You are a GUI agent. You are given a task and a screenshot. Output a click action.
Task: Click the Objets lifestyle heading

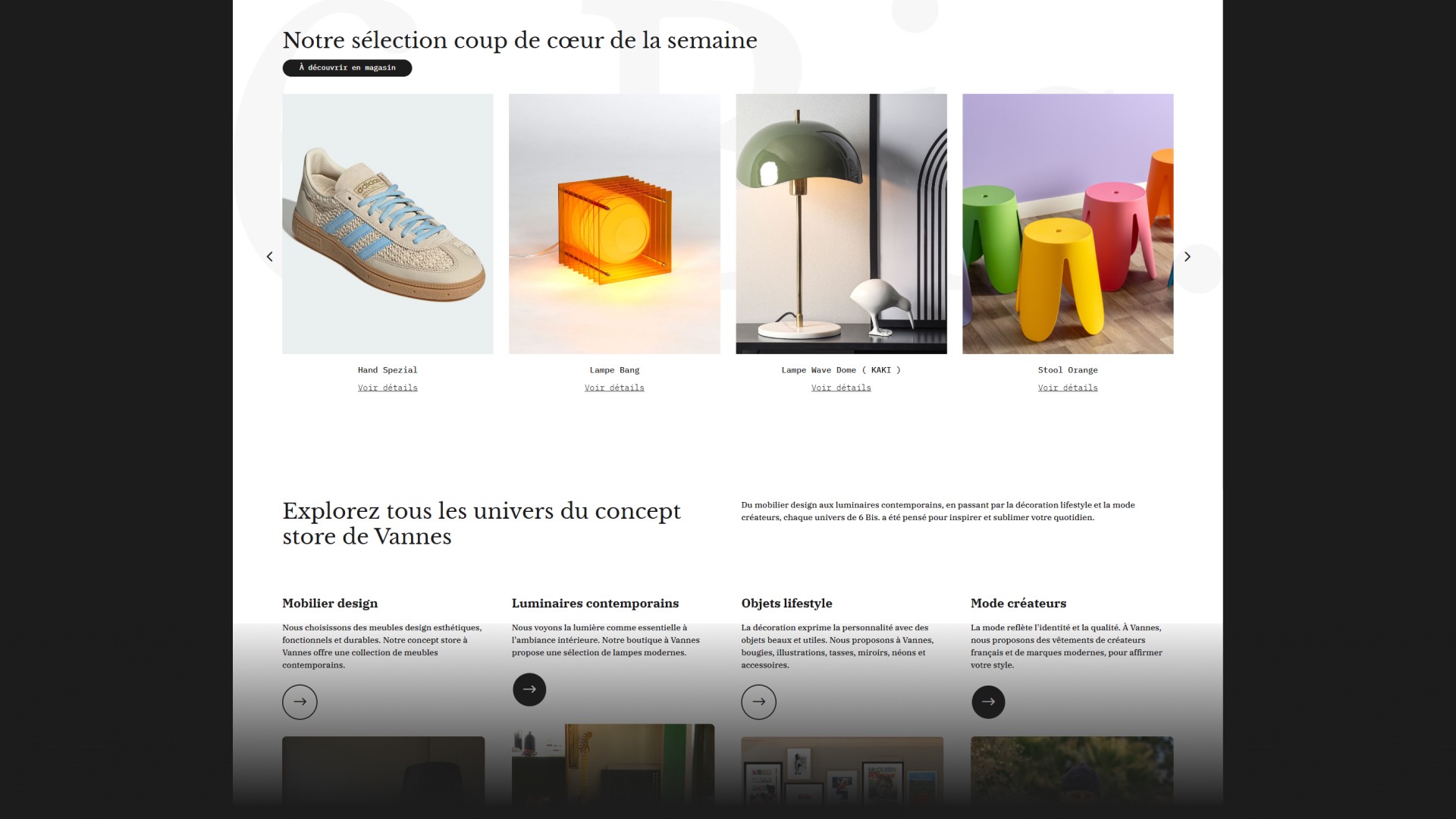click(786, 604)
